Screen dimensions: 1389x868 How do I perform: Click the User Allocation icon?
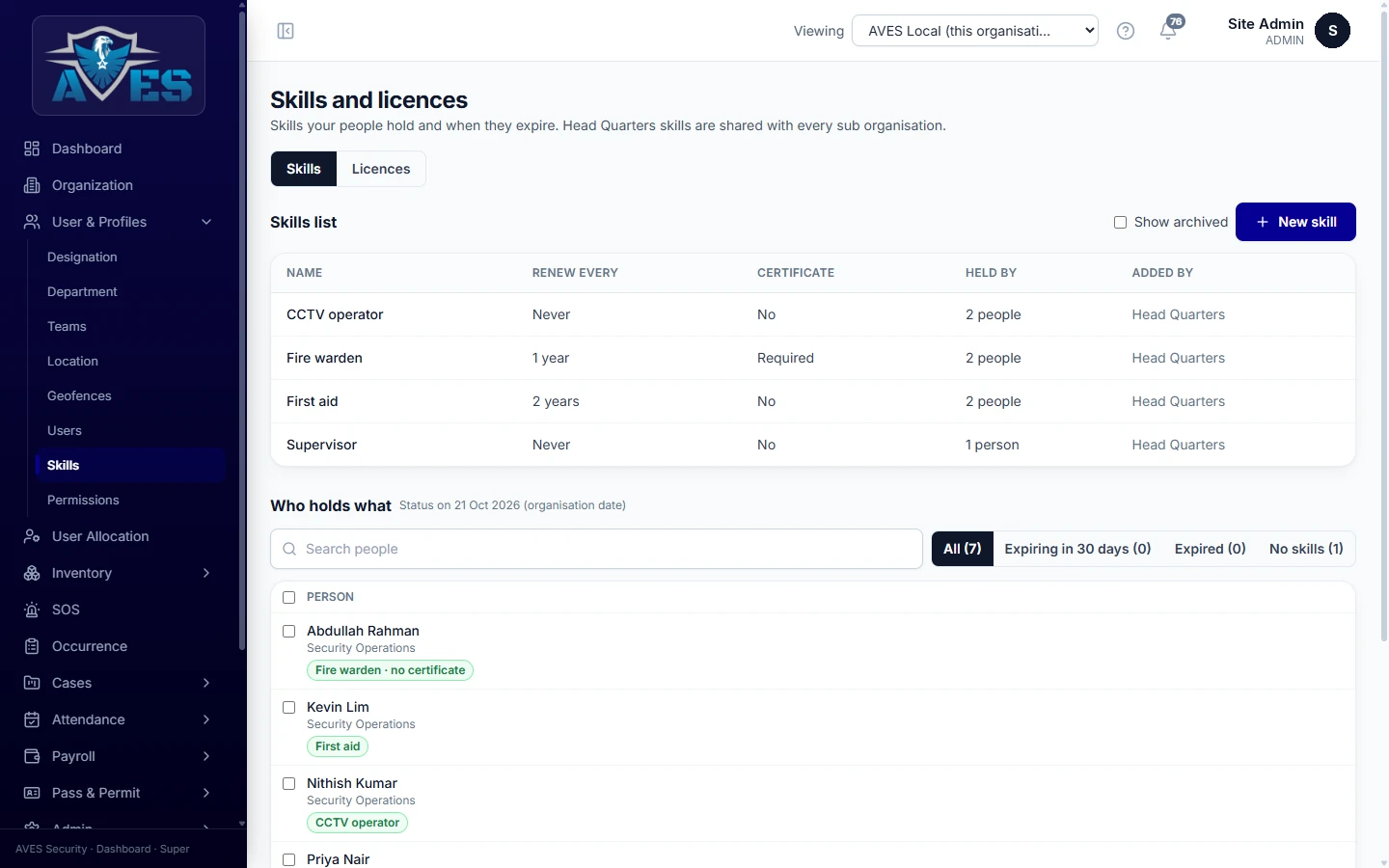[32, 536]
